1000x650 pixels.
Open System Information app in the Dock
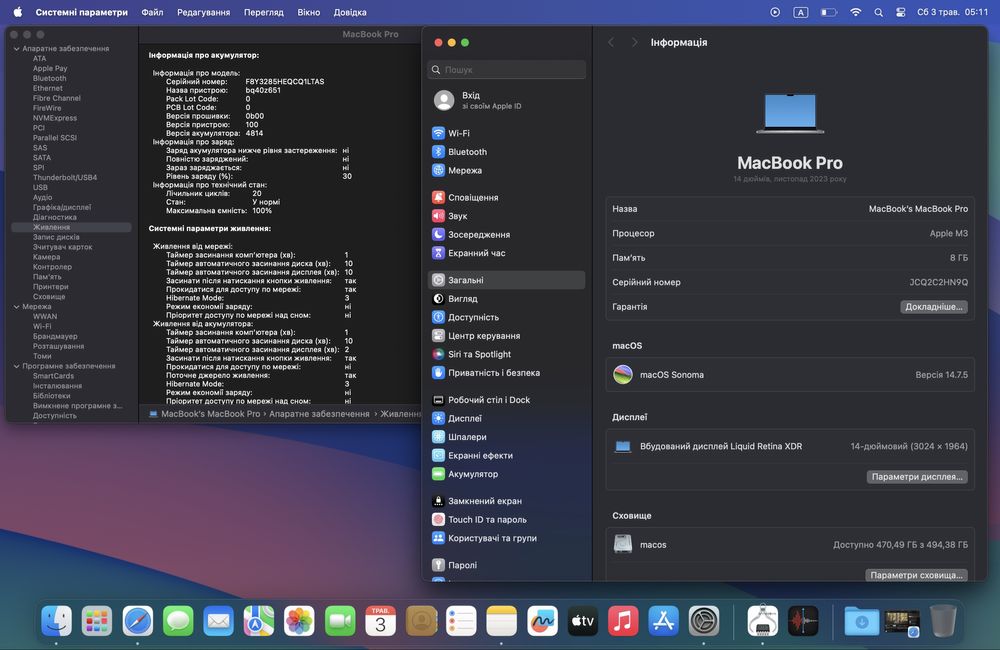click(x=762, y=621)
